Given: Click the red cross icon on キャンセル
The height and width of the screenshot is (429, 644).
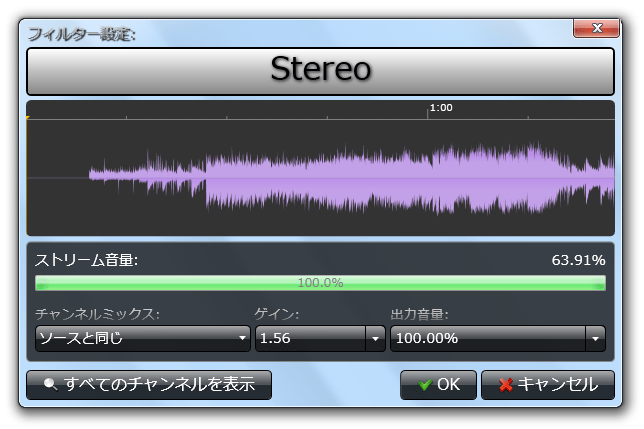Looking at the screenshot, I should [x=506, y=385].
